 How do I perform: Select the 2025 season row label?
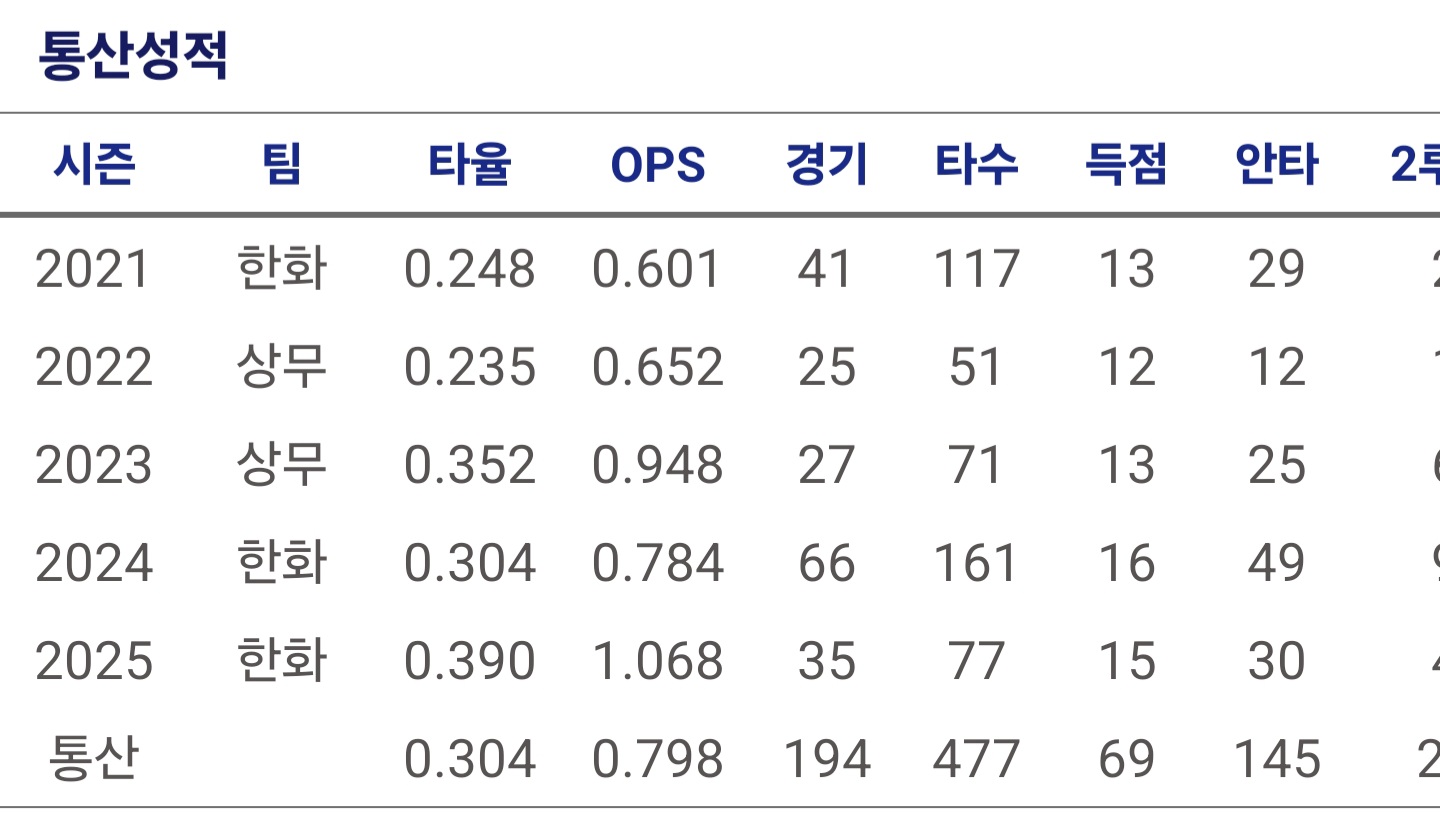click(94, 662)
